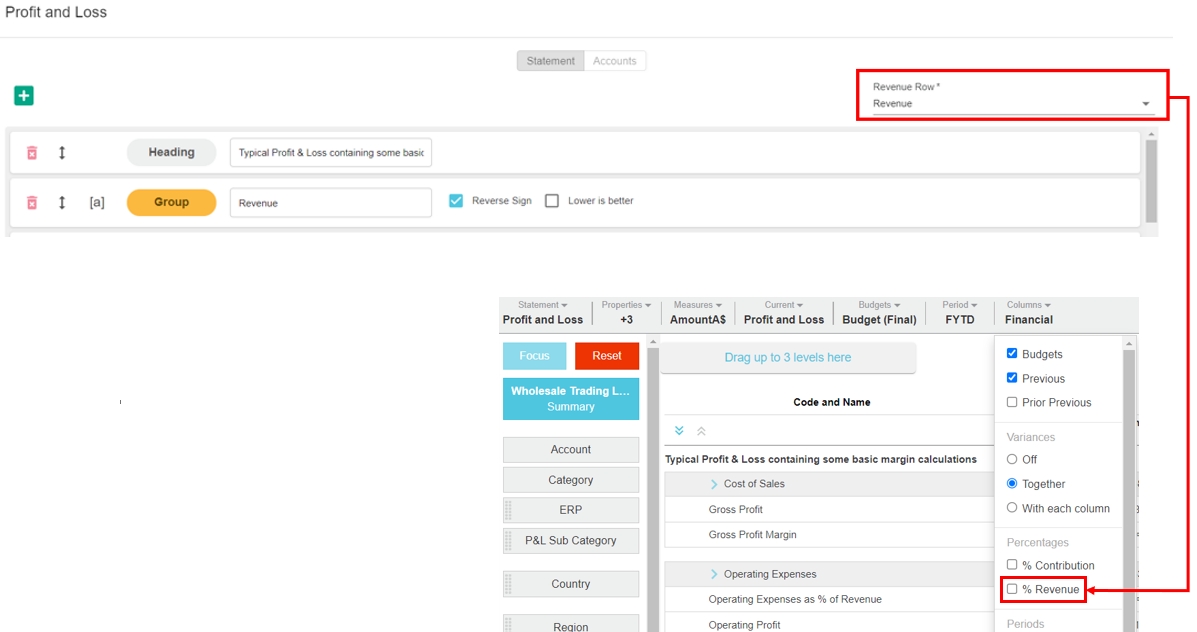Select the Off variances radio option

1012,459
